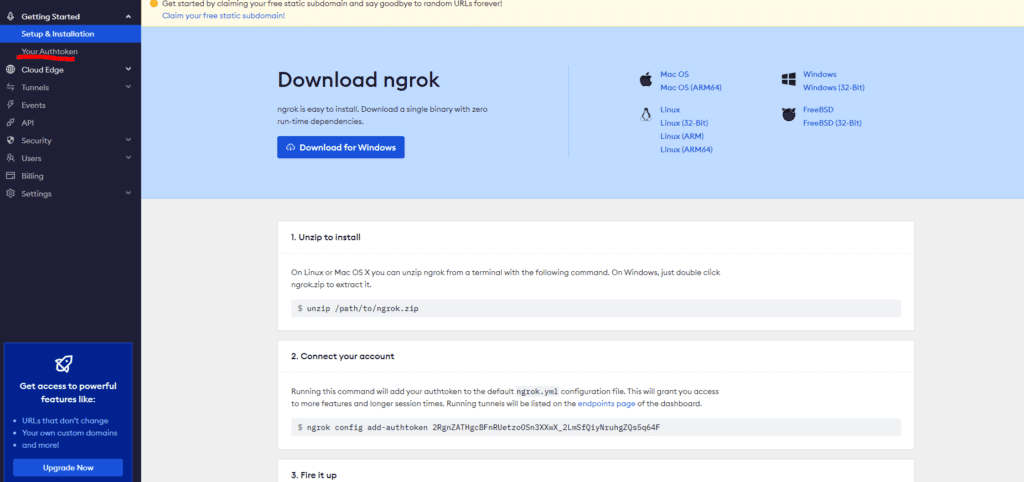Click the shield icon beside Security
Screen dimensions: 1024x482
(10, 140)
